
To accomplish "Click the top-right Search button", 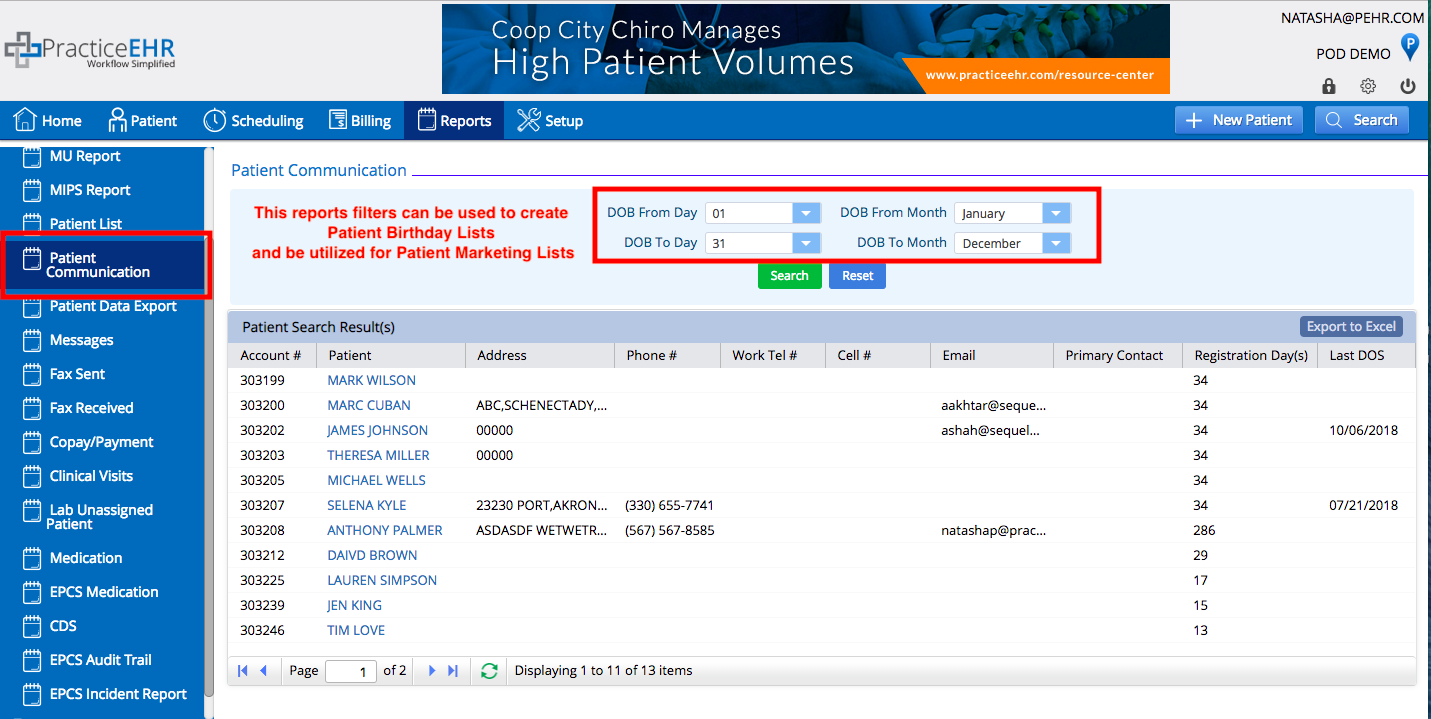I will (x=1361, y=120).
